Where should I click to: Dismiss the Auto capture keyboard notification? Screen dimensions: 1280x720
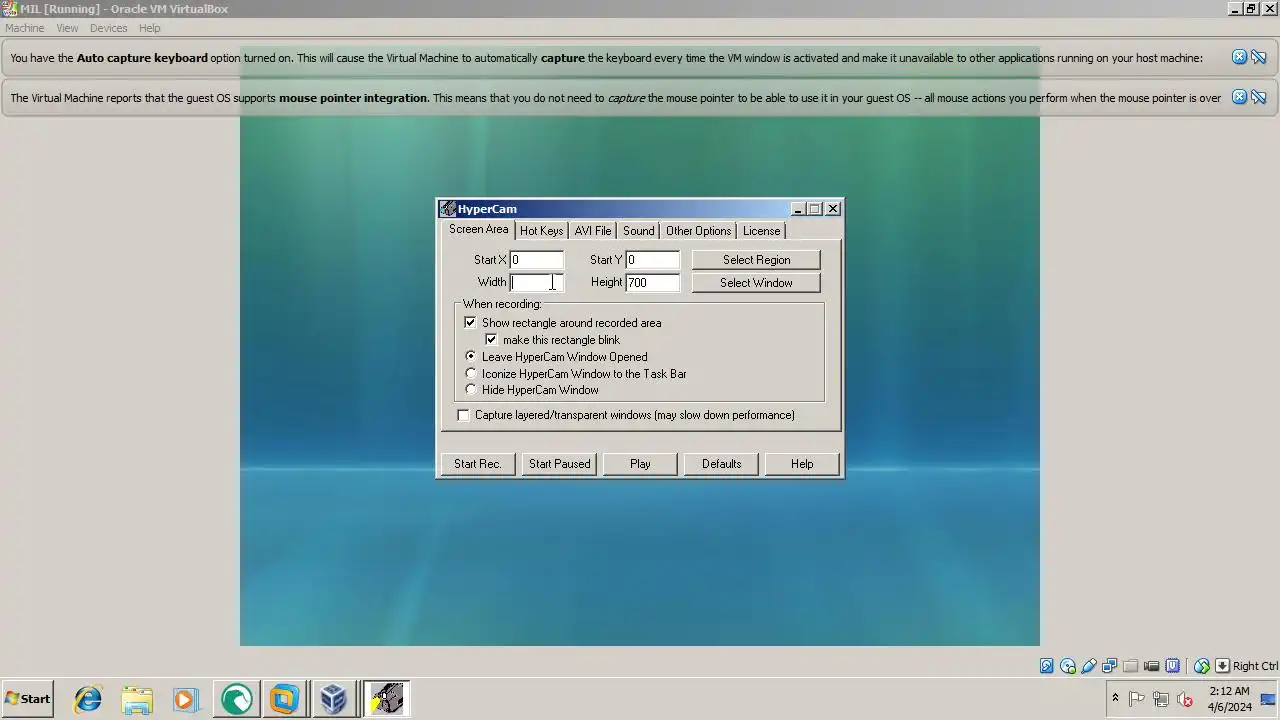click(x=1239, y=57)
